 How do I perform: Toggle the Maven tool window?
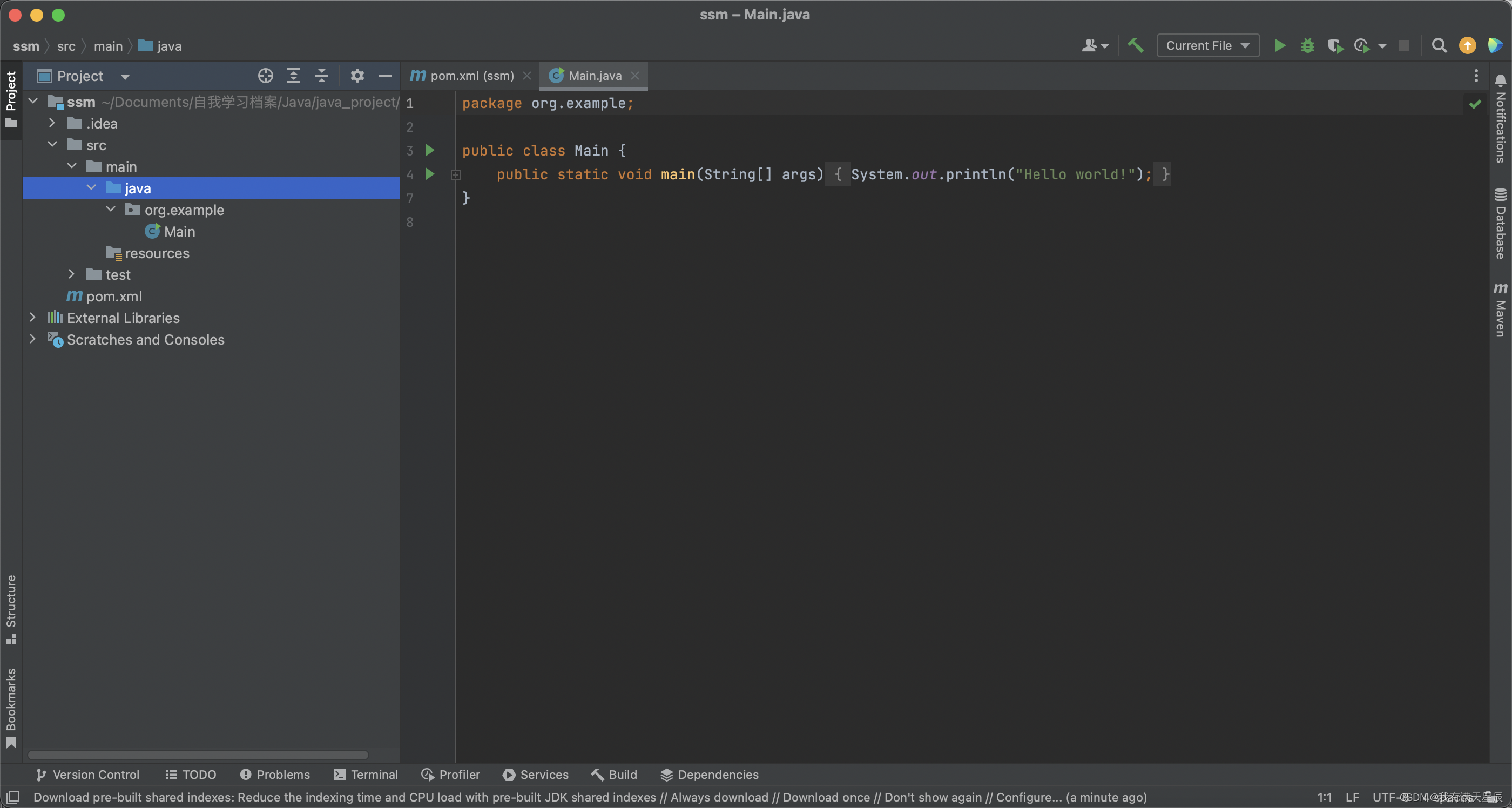(1500, 310)
